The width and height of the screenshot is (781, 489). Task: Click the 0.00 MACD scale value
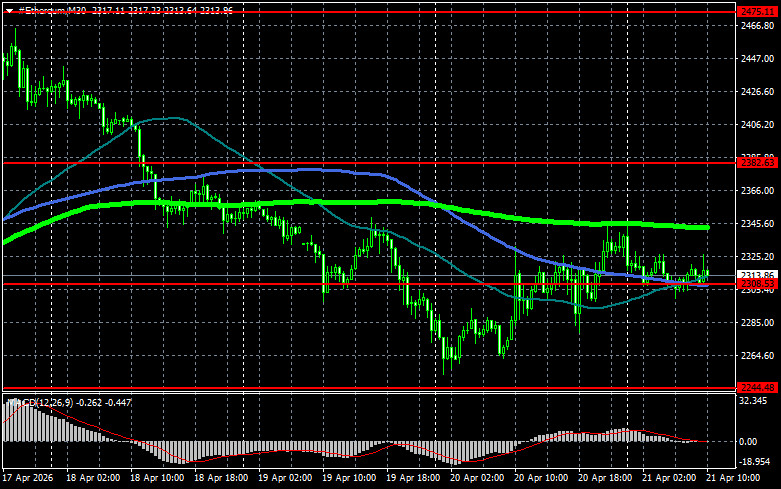pyautogui.click(x=749, y=442)
